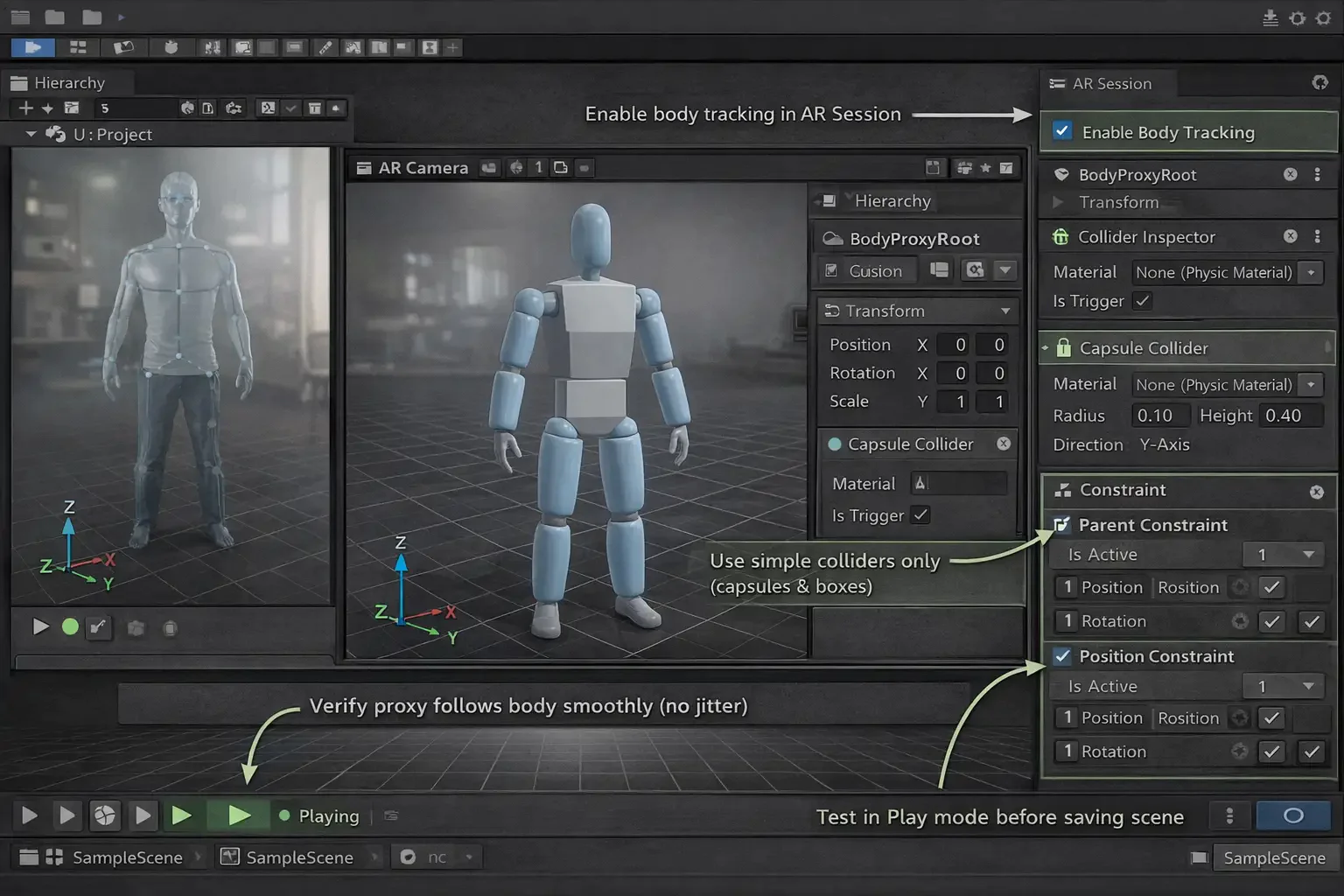Open the Collider Inspector shield icon
1344x896 pixels.
pos(1060,236)
